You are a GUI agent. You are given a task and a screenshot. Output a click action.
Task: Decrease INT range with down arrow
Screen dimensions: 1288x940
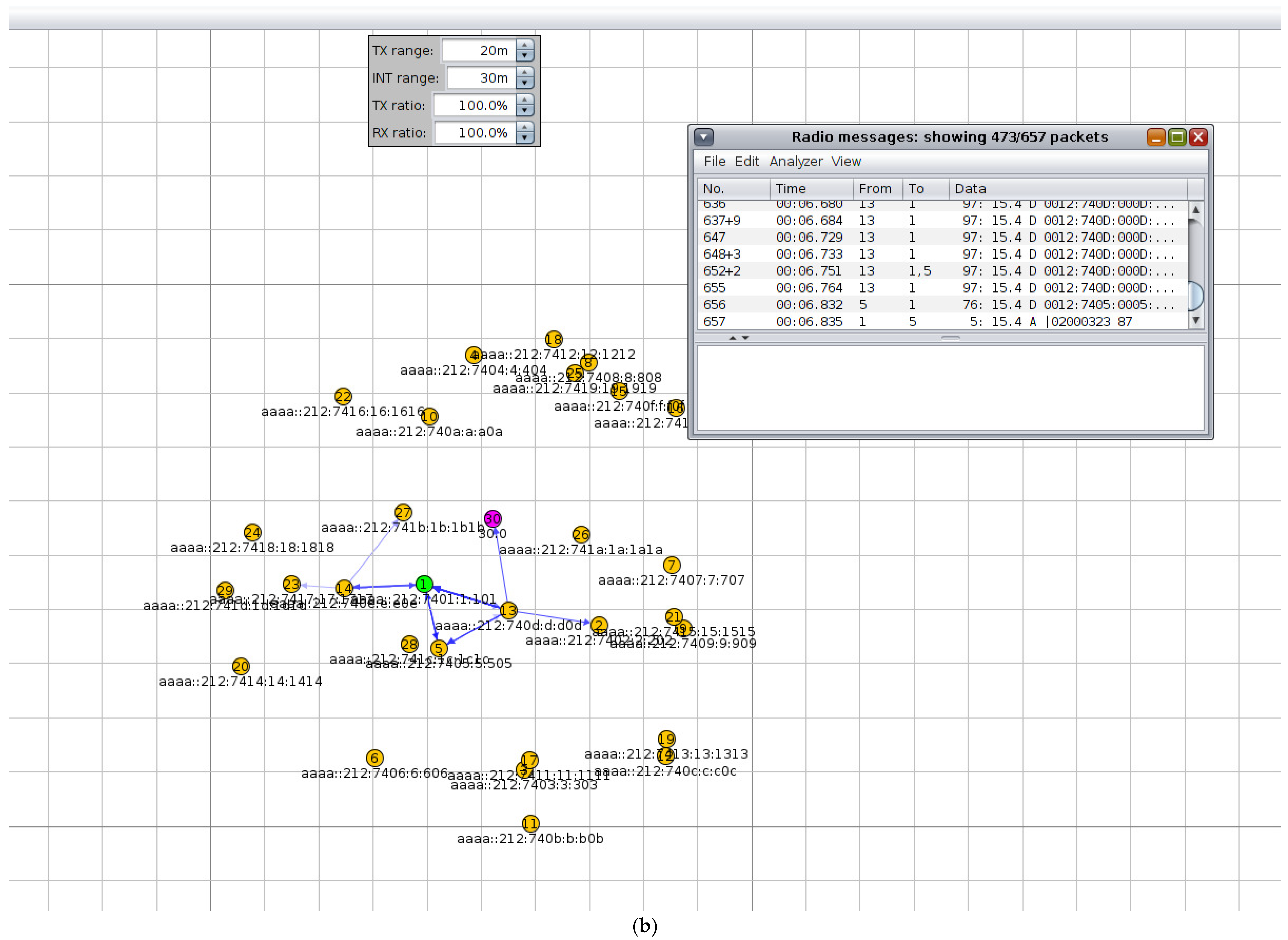[525, 83]
